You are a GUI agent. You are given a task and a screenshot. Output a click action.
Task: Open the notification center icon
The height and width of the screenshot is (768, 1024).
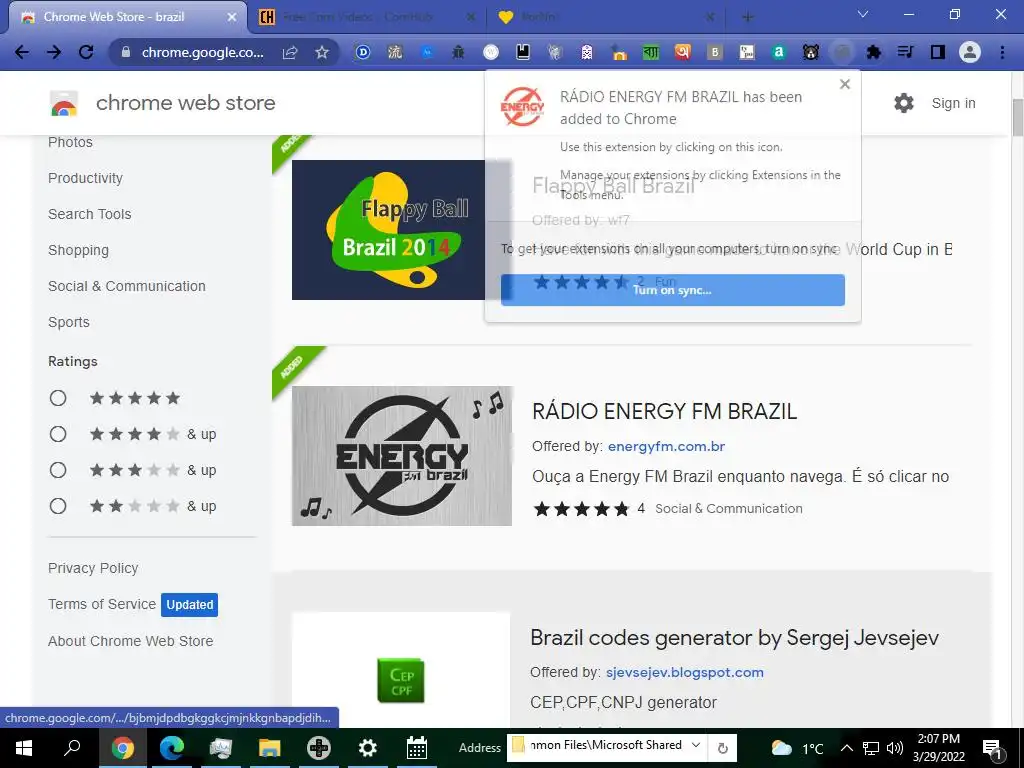[x=993, y=749]
